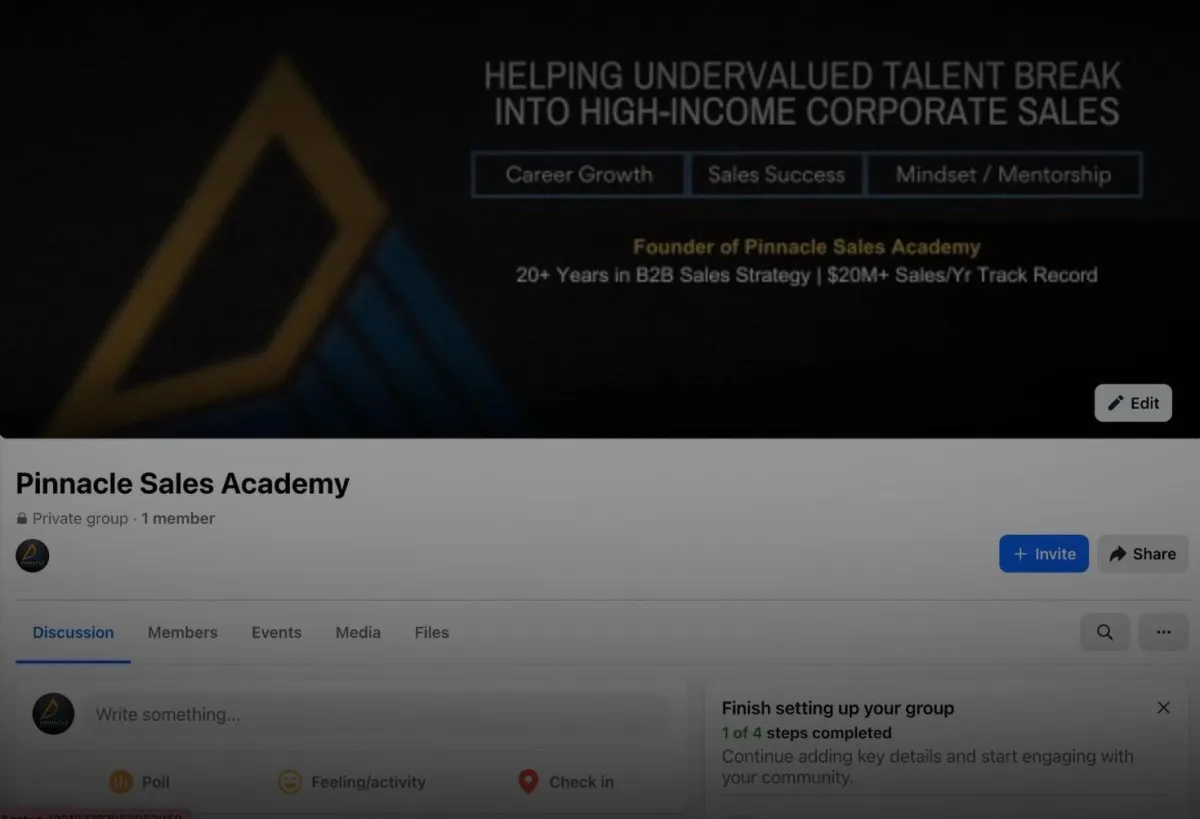Screen dimensions: 1200x819
Task: Switch to the Discussion tab
Action: 73,632
